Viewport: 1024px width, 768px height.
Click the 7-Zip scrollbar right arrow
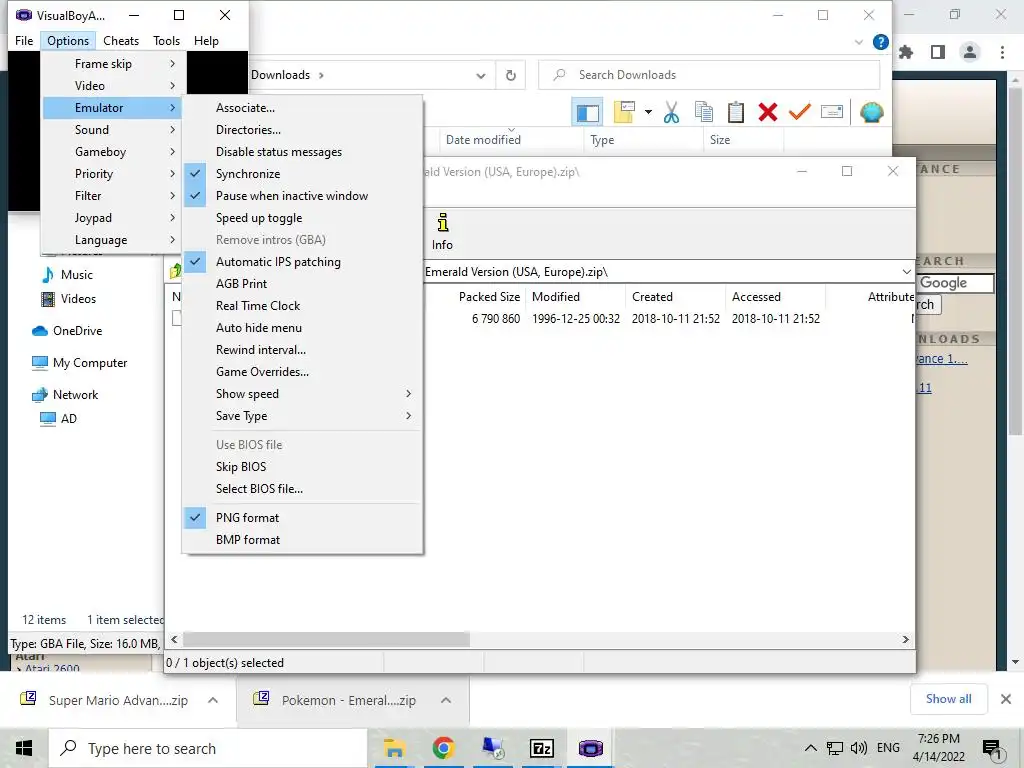coord(906,639)
